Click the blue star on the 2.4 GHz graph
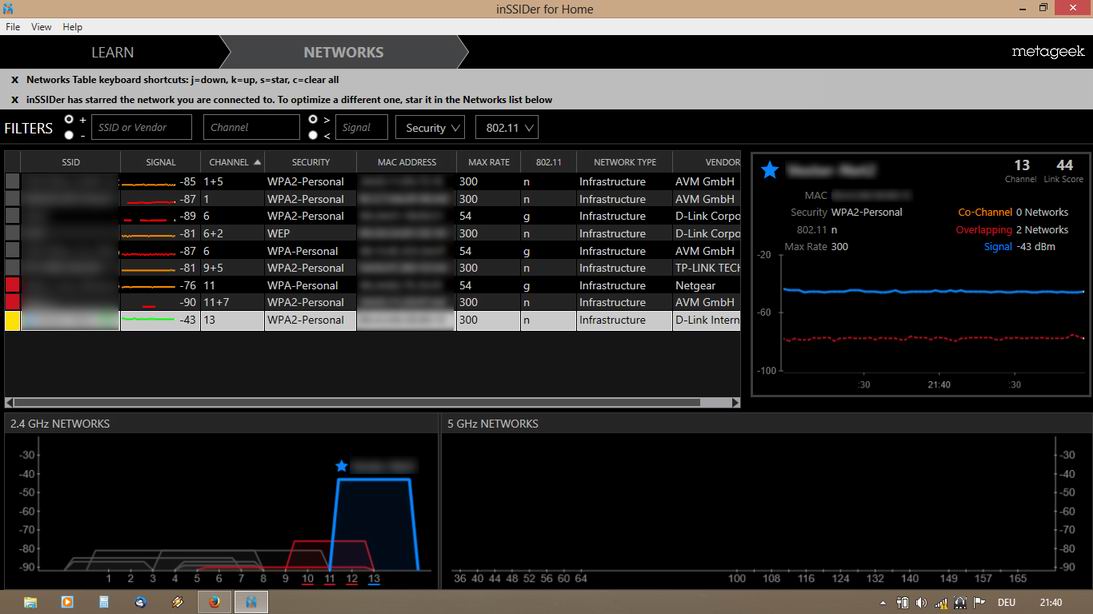Image resolution: width=1093 pixels, height=614 pixels. click(x=342, y=466)
